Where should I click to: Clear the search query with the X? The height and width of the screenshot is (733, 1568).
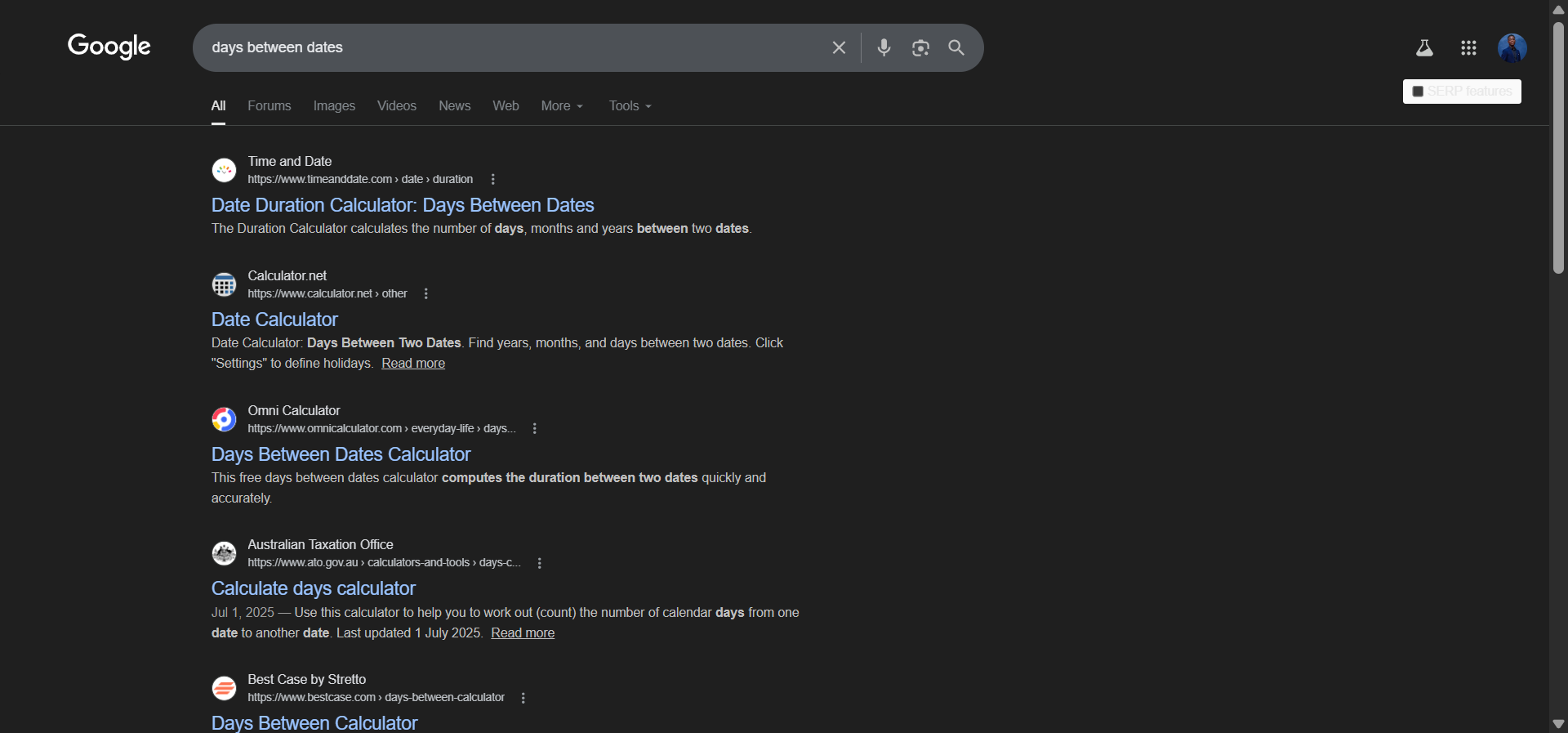point(839,47)
